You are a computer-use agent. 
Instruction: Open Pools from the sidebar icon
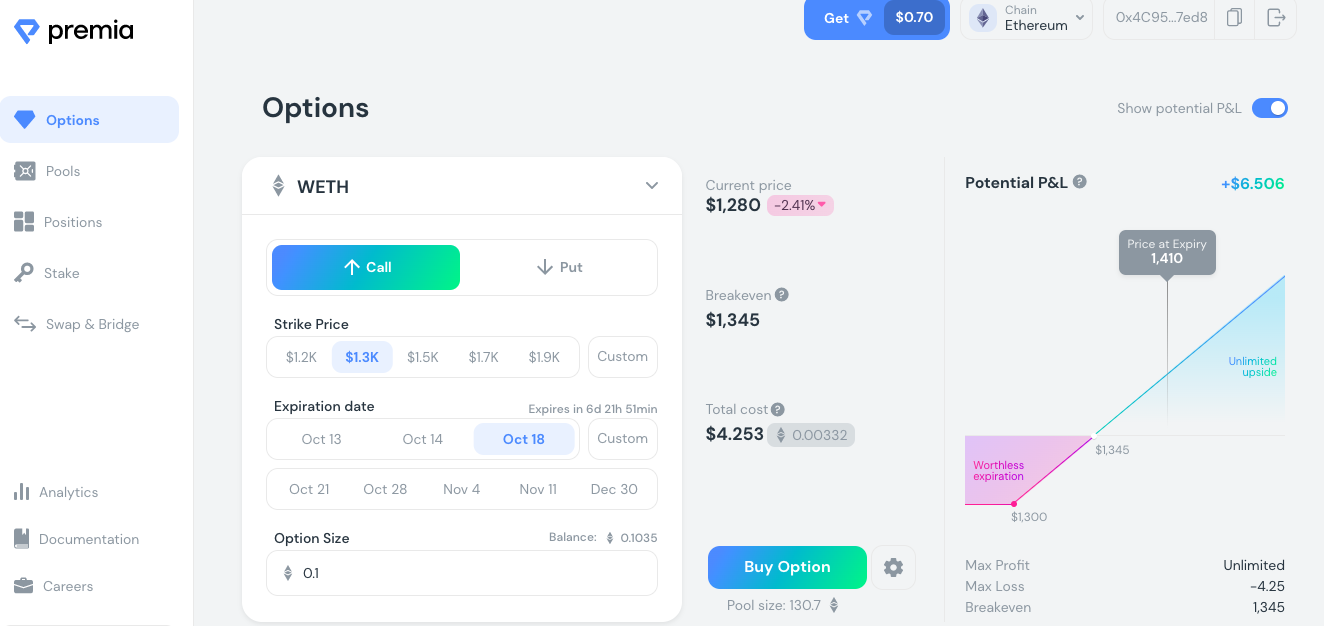24,171
